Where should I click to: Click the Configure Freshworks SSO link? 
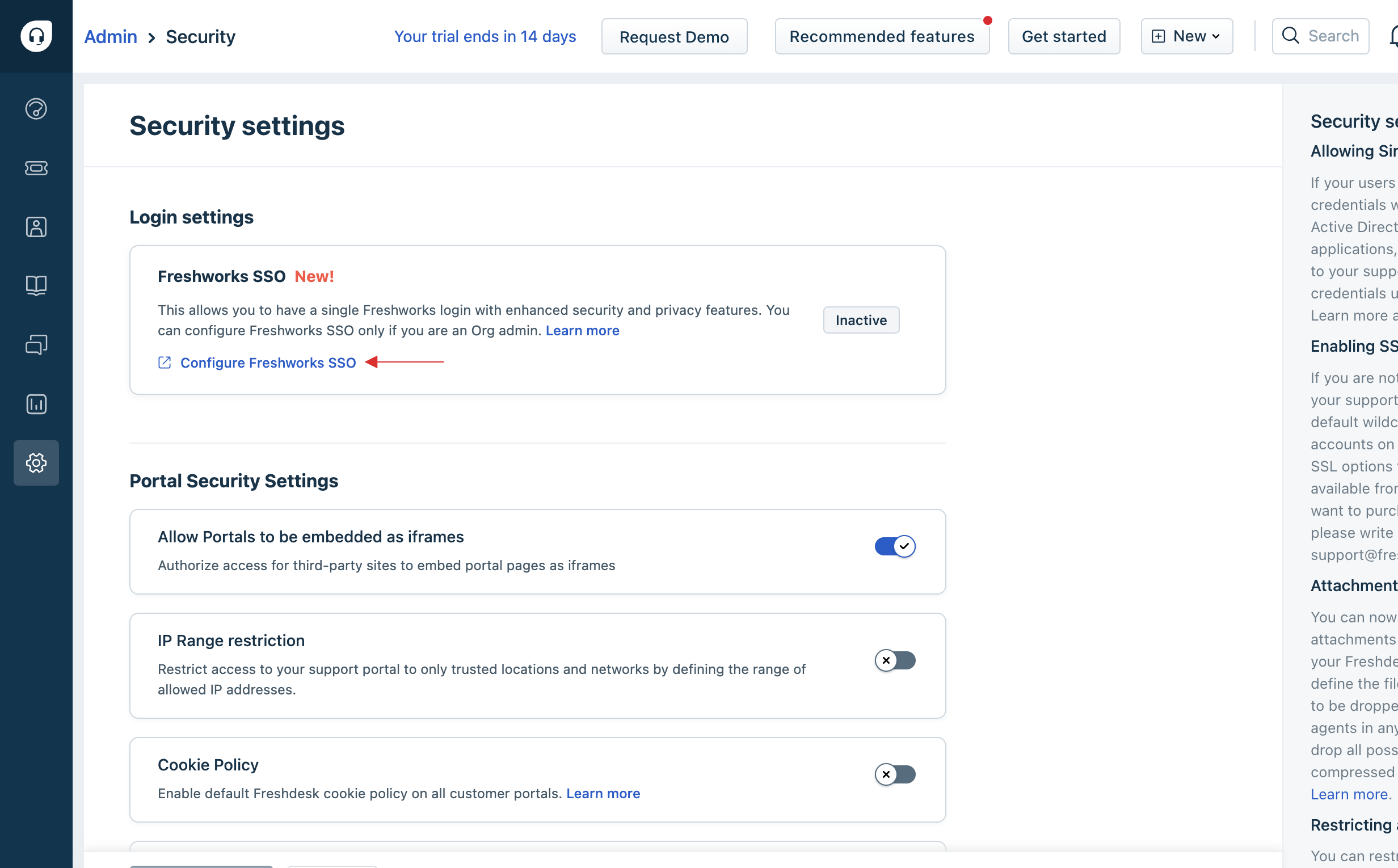click(267, 362)
